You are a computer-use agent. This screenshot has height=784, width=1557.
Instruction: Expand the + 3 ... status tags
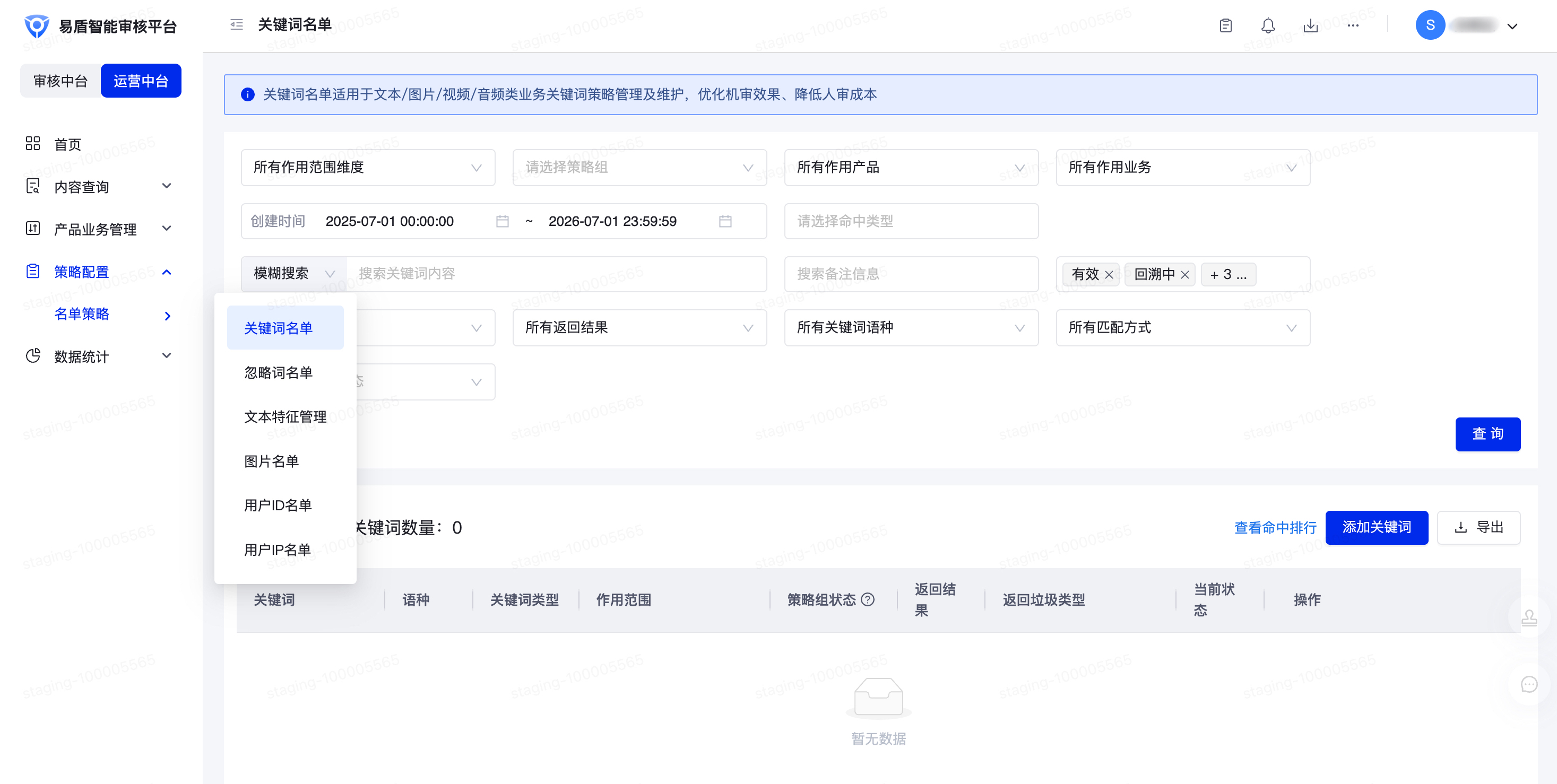[x=1228, y=275]
